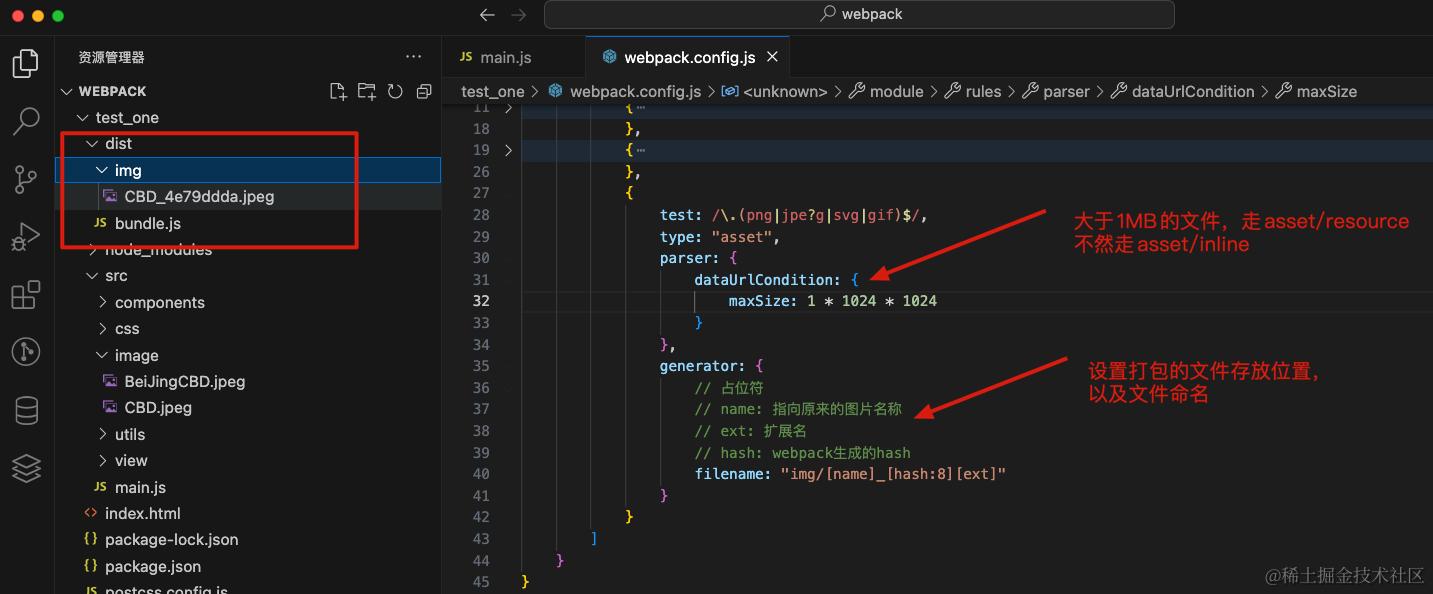Open the Git graph icon in activity bar

[x=26, y=352]
